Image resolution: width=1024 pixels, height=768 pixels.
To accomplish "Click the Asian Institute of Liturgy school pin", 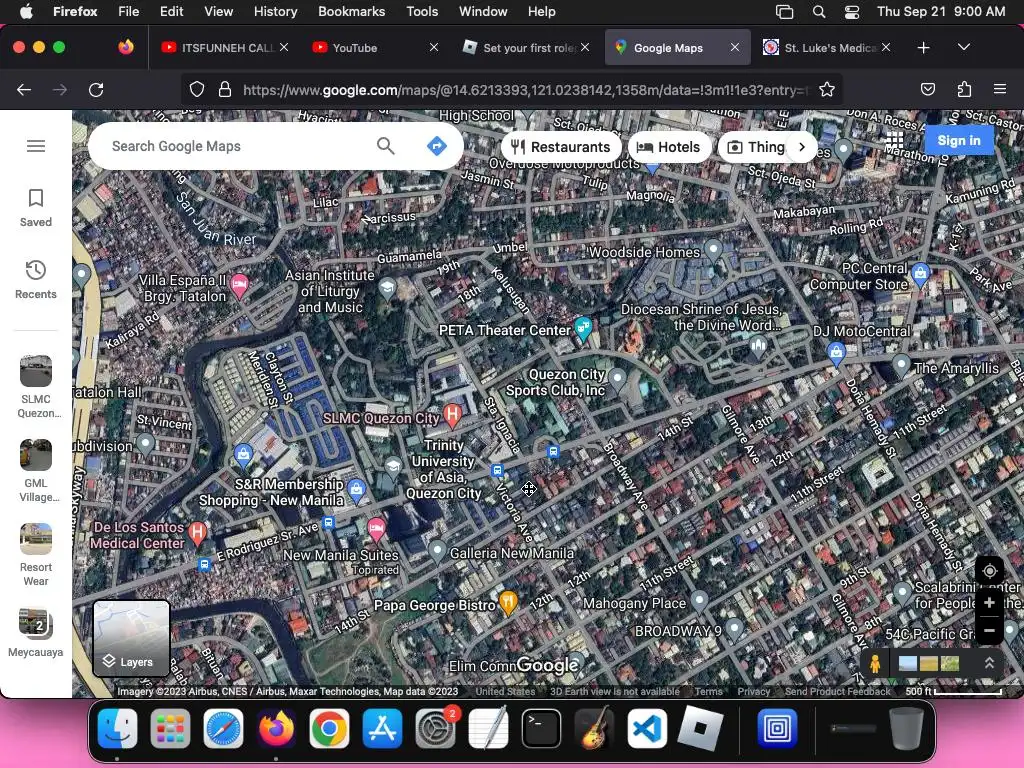I will tap(387, 288).
